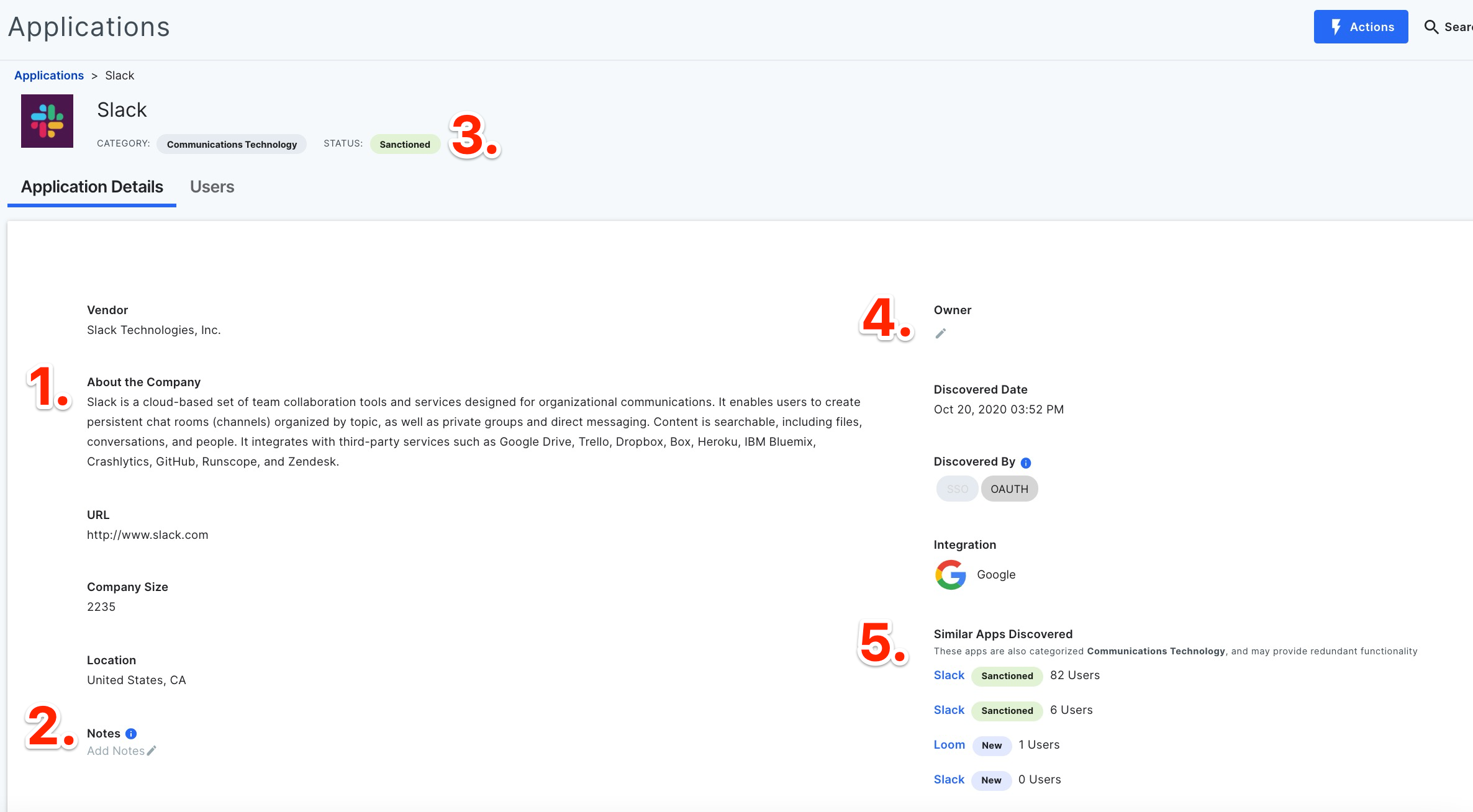
Task: Click the Slack app logo icon
Action: point(47,121)
